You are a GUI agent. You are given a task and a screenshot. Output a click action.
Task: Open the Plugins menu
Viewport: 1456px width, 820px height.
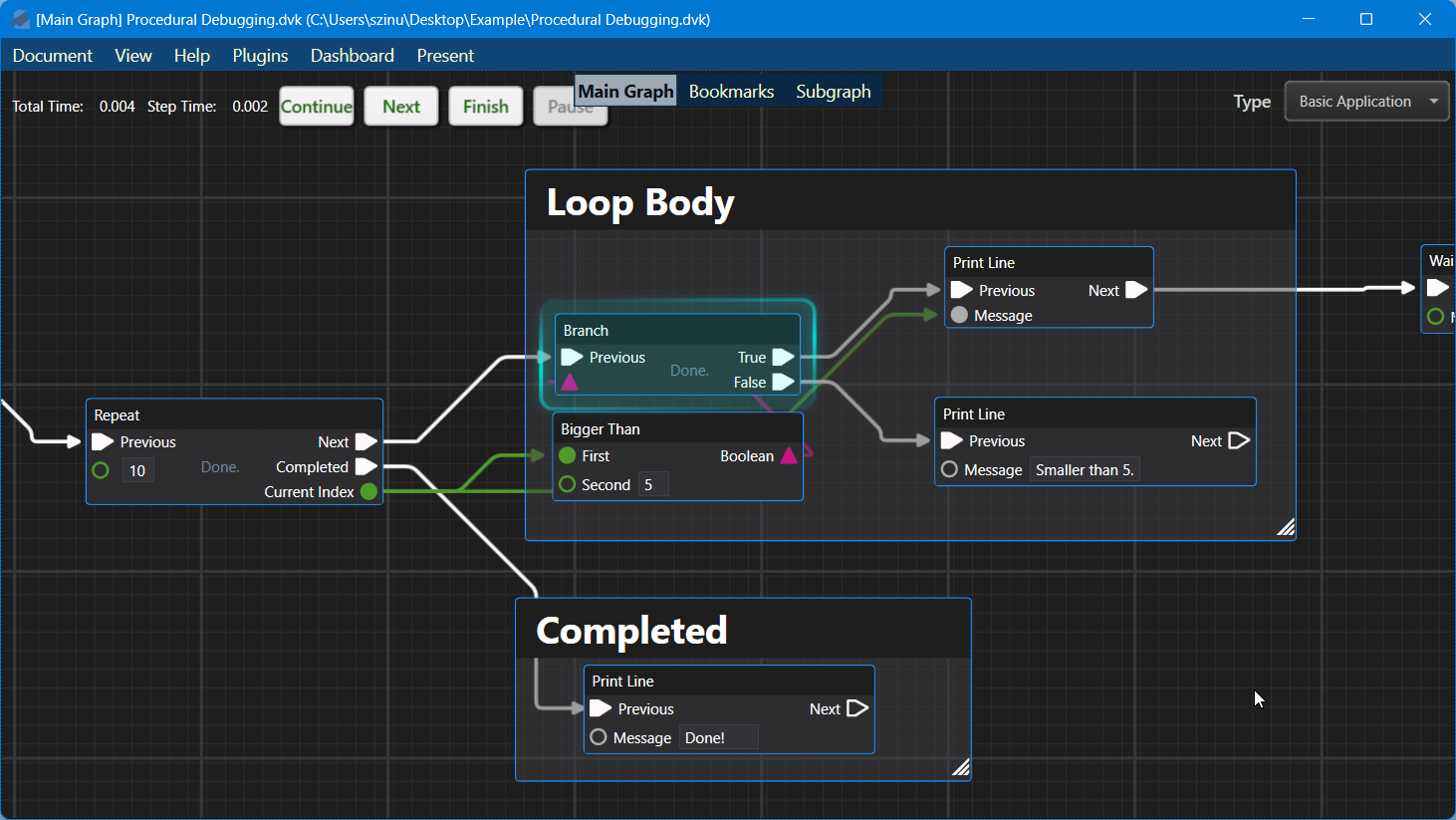tap(260, 56)
